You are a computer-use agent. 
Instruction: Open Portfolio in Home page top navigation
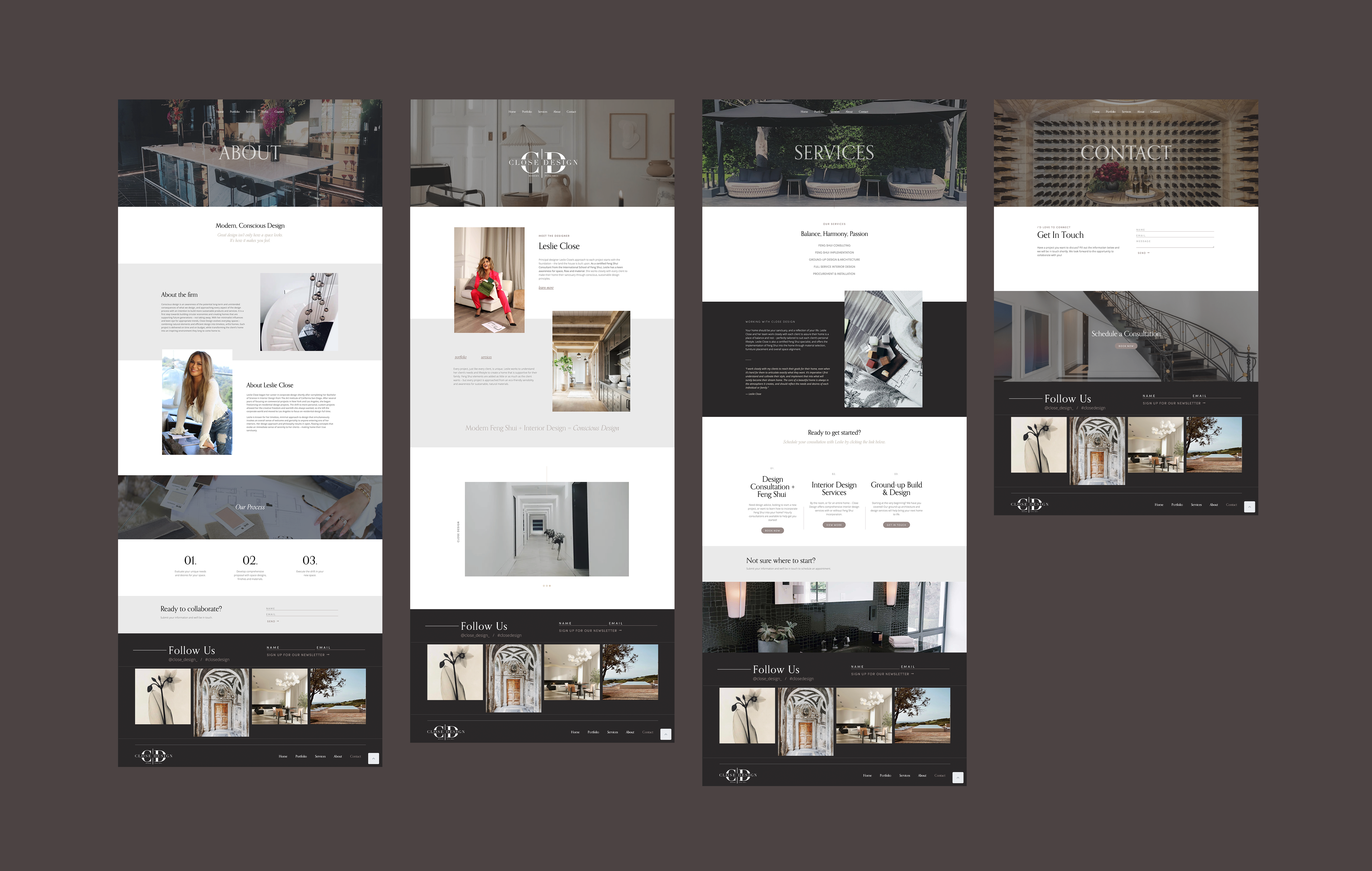point(527,112)
